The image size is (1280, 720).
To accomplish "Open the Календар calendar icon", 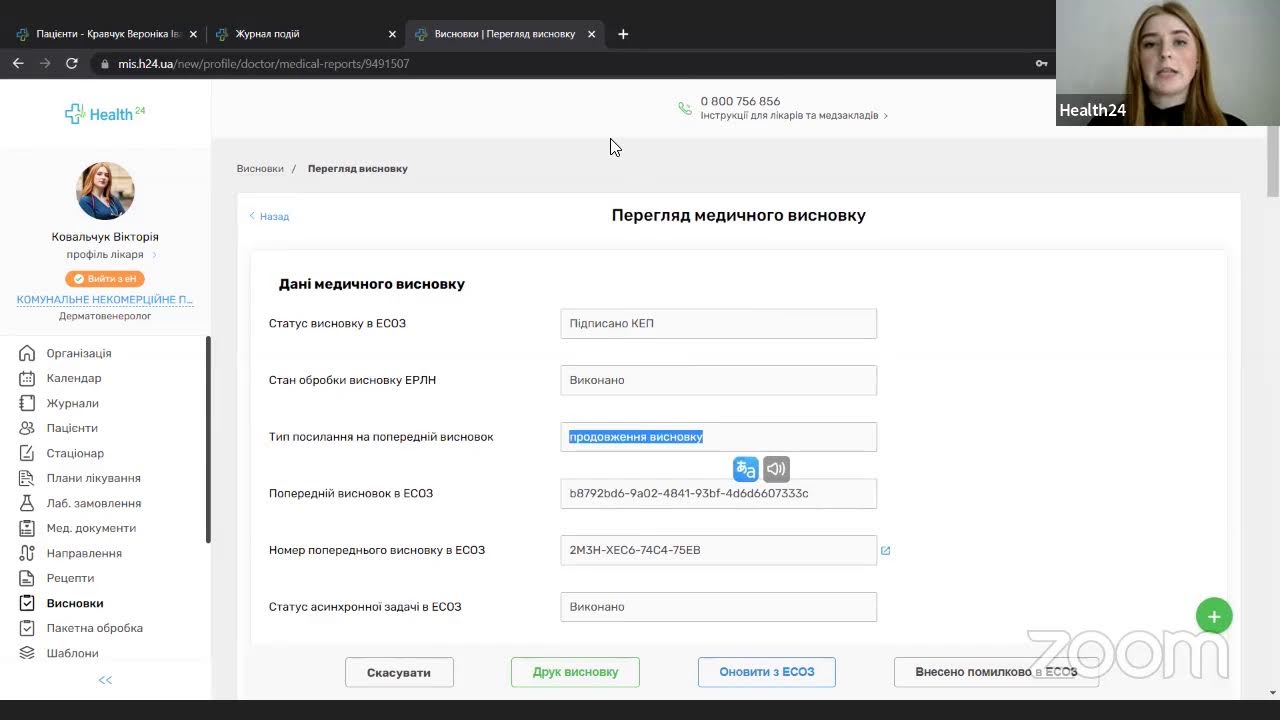I will point(27,378).
